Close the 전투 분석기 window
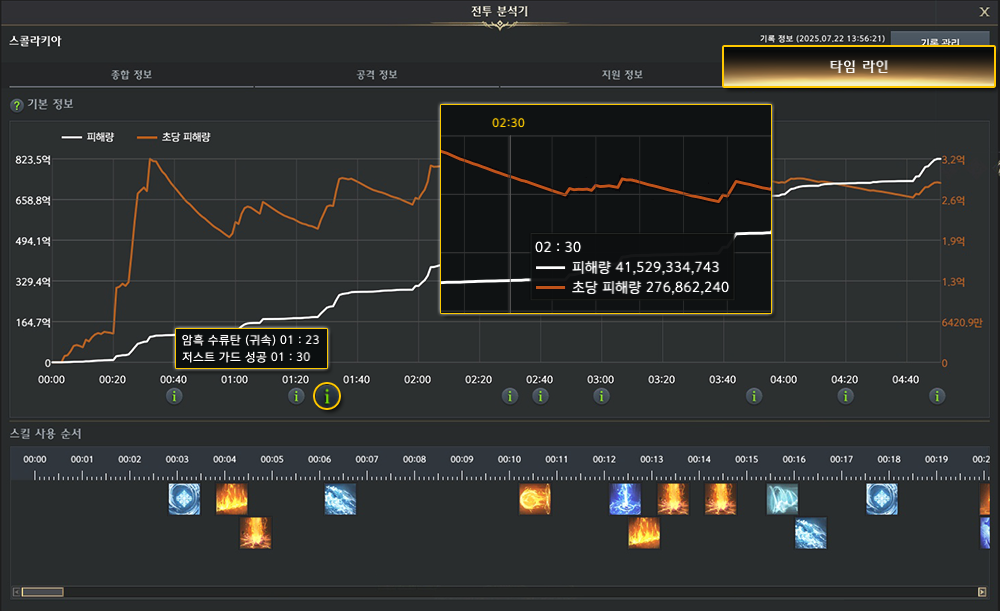1000x611 pixels. (984, 12)
